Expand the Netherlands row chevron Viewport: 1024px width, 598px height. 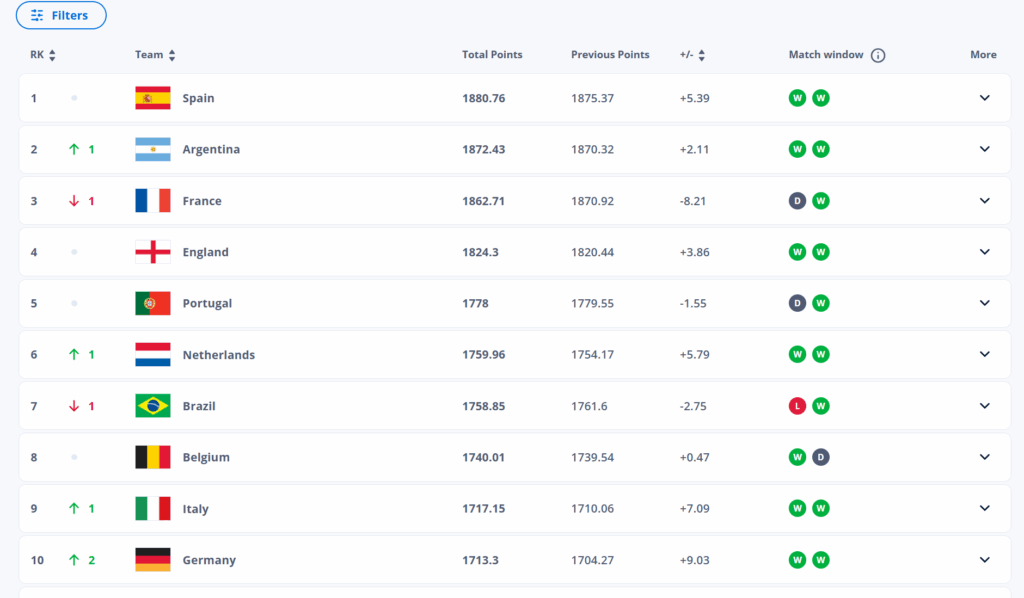[984, 354]
